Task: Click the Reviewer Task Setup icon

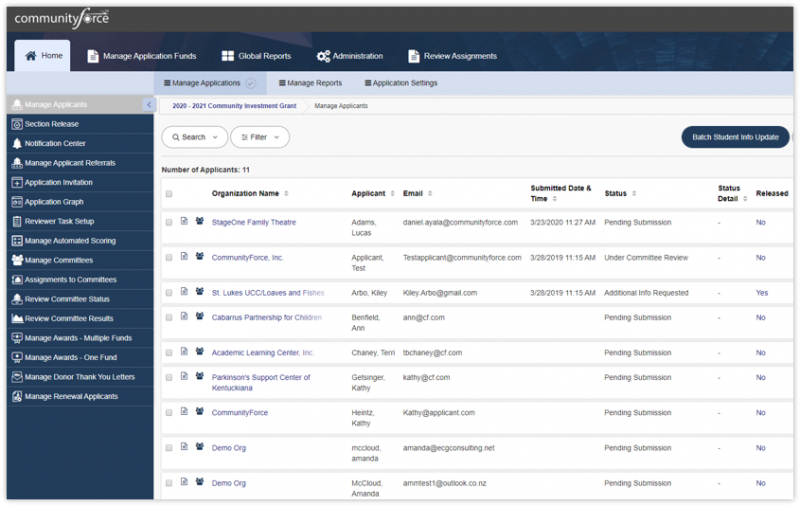Action: (16, 221)
